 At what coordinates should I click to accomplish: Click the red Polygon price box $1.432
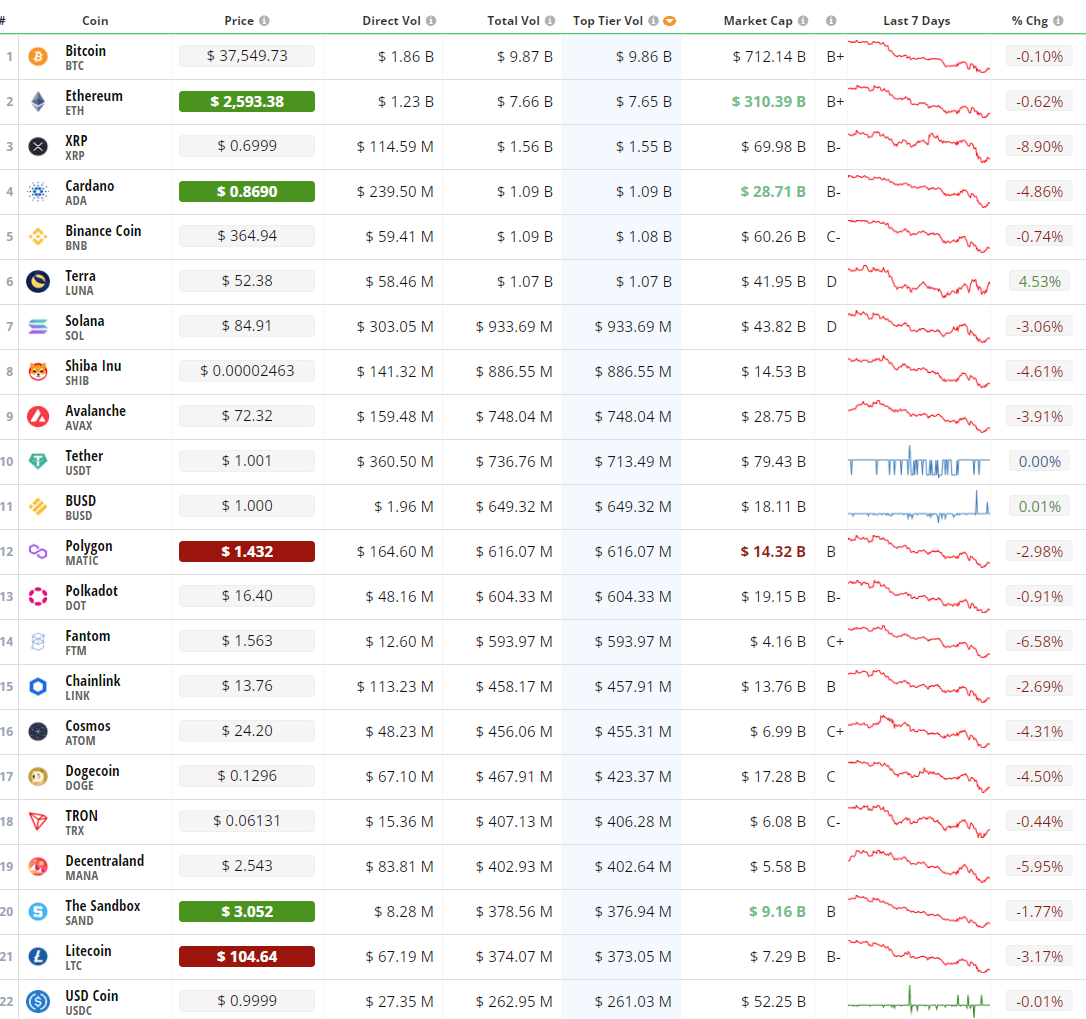247,552
